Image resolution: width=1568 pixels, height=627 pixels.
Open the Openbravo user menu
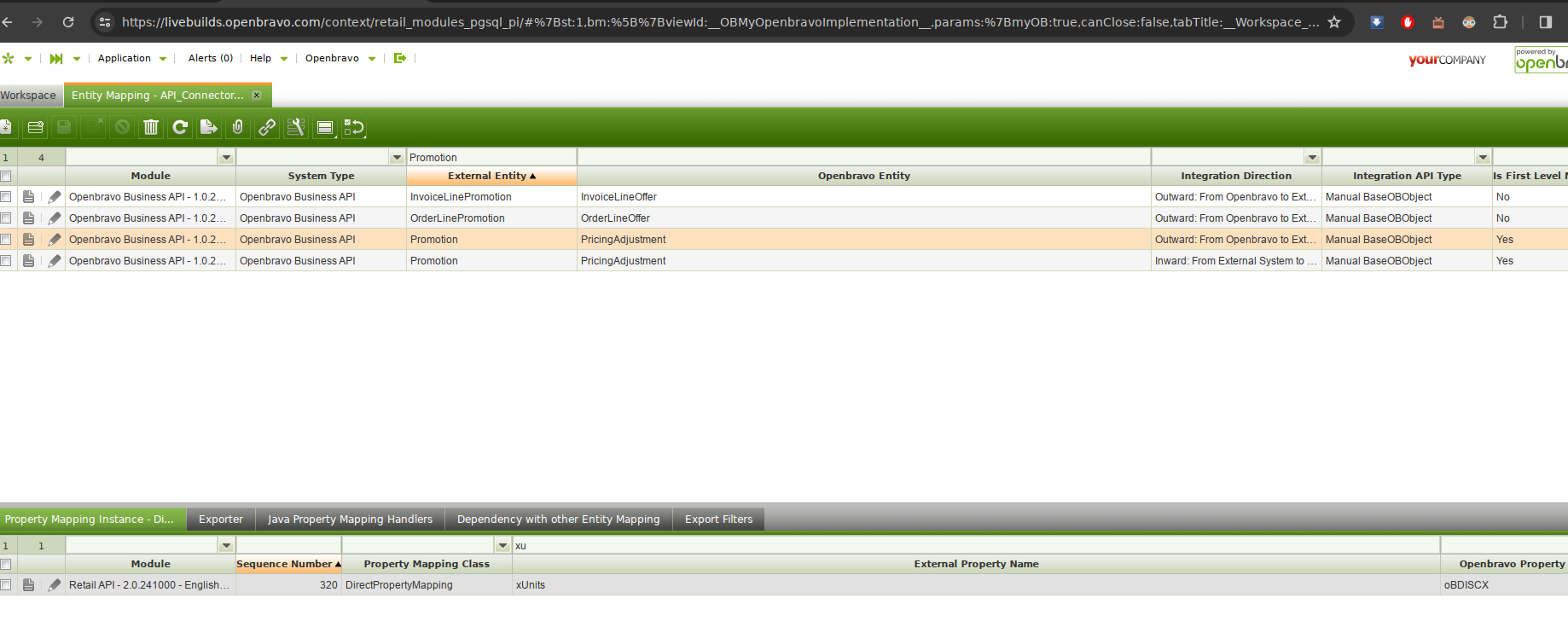pos(340,58)
